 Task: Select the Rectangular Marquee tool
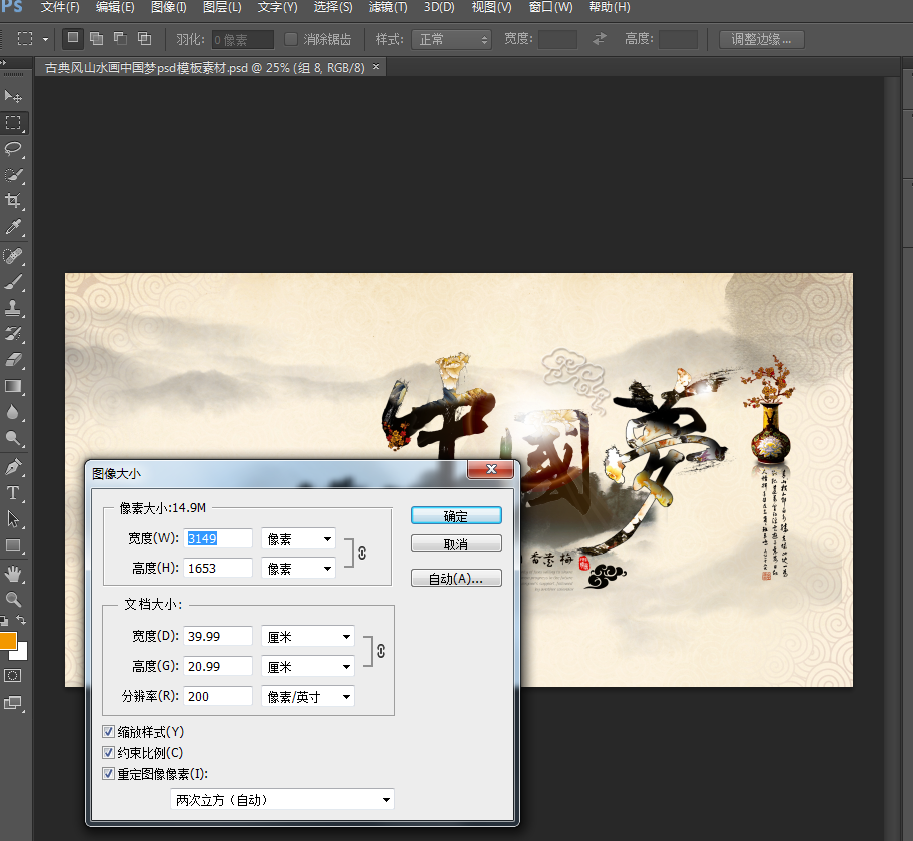pos(13,122)
